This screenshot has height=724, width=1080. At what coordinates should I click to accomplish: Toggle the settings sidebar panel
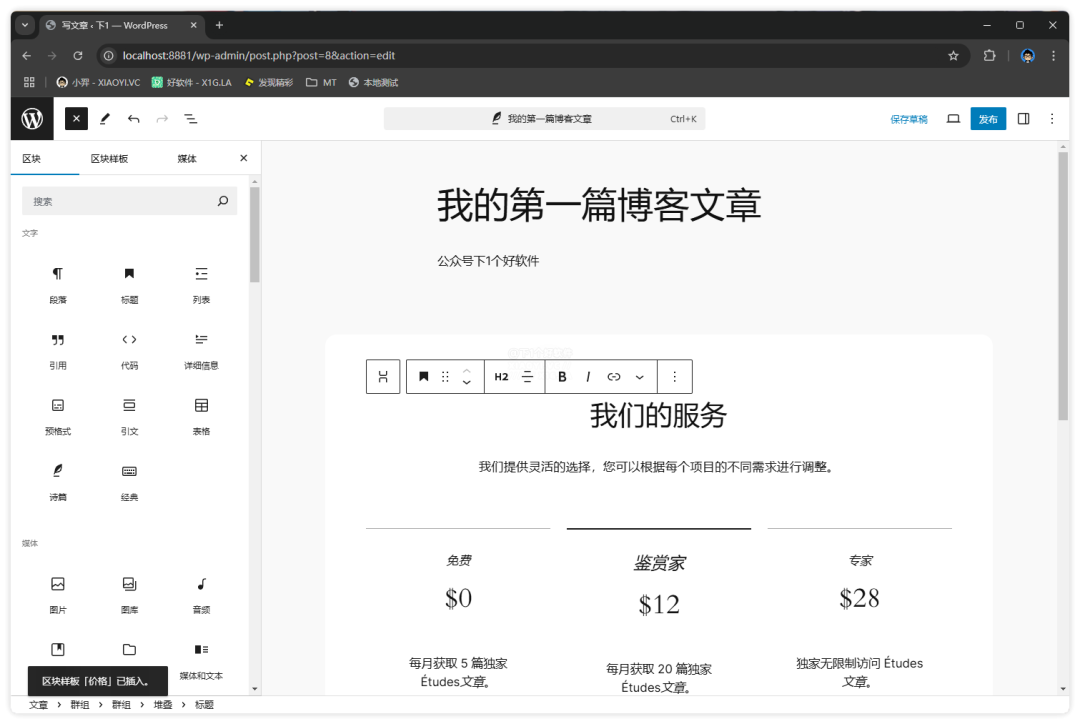1023,119
